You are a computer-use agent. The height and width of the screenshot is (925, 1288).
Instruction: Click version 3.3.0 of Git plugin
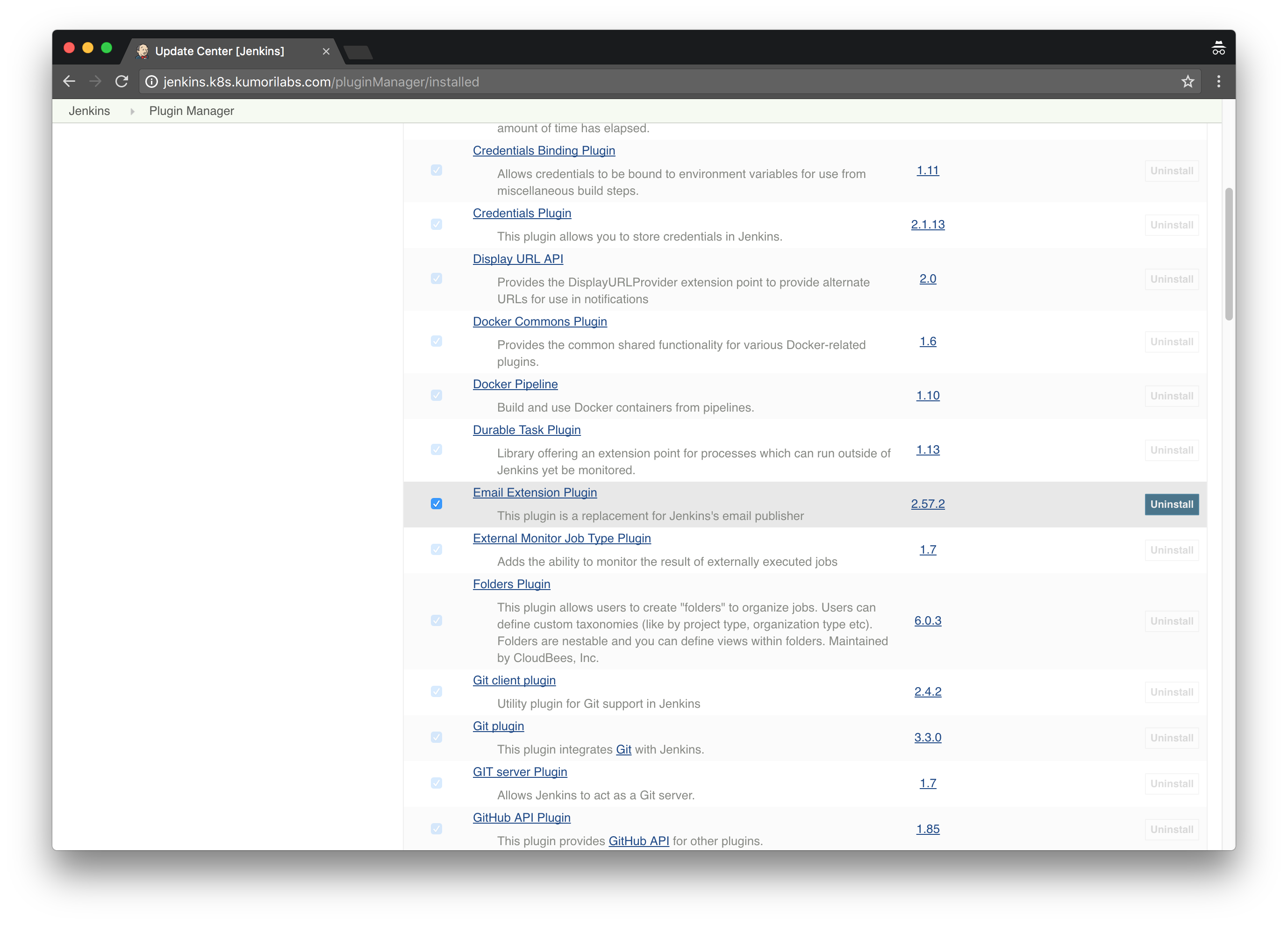(927, 737)
